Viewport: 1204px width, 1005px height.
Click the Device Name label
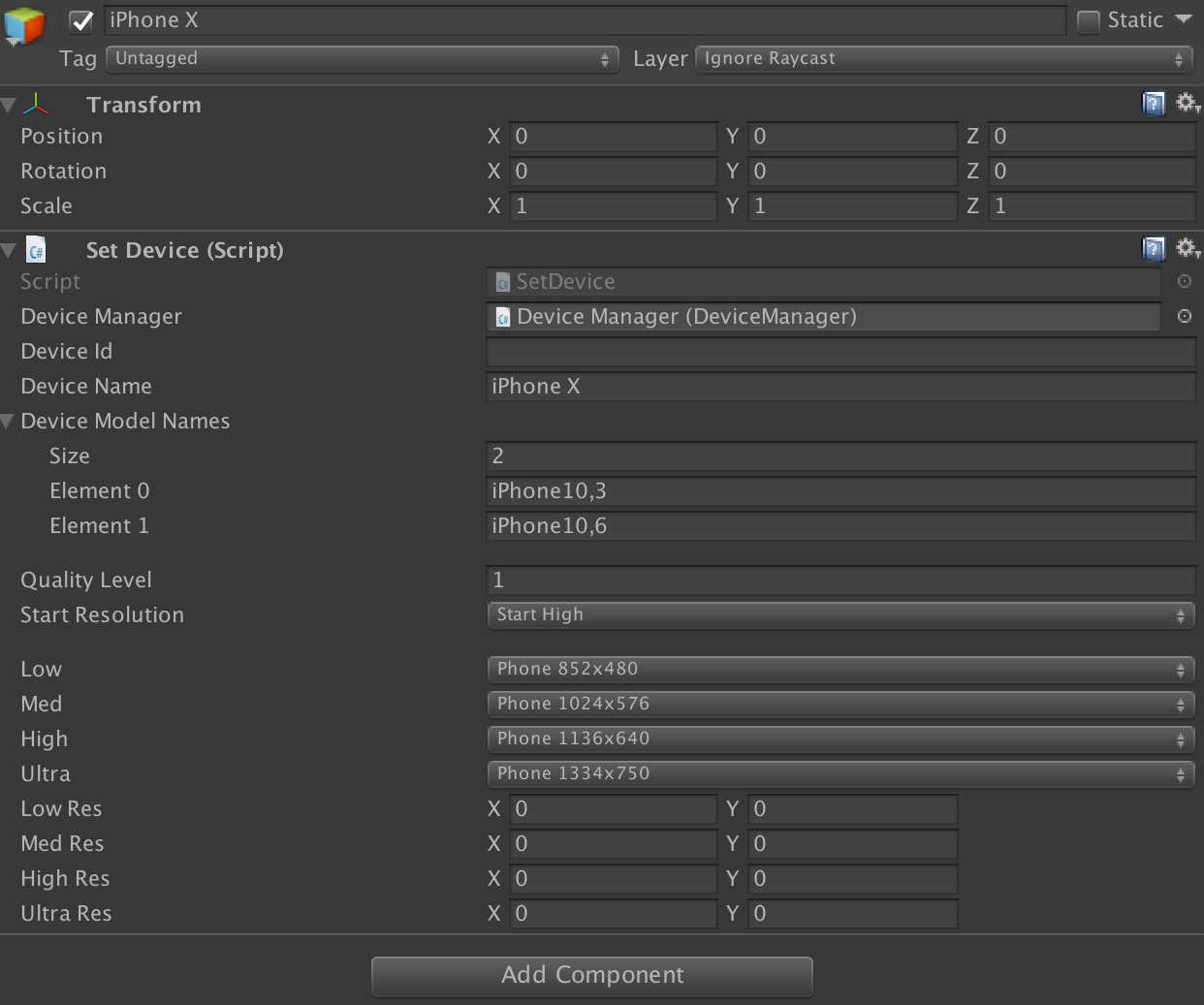(x=86, y=387)
